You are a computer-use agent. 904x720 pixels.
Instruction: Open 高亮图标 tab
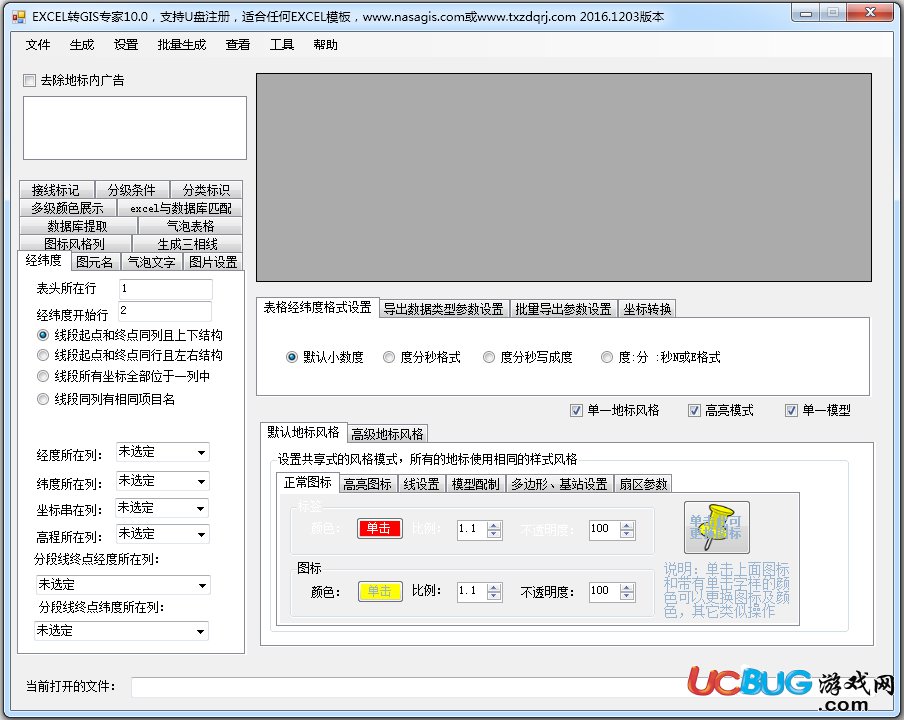coord(367,484)
